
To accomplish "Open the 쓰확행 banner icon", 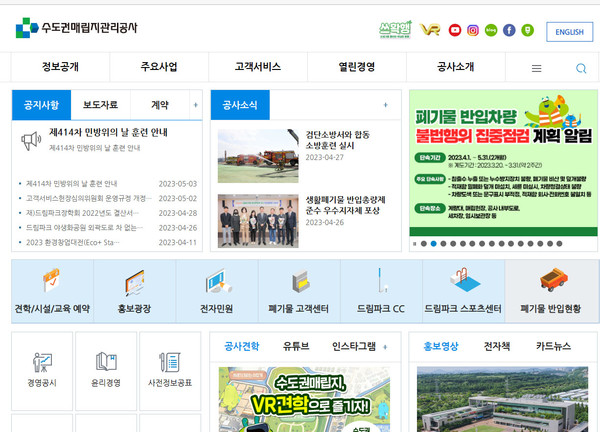I will pyautogui.click(x=395, y=29).
